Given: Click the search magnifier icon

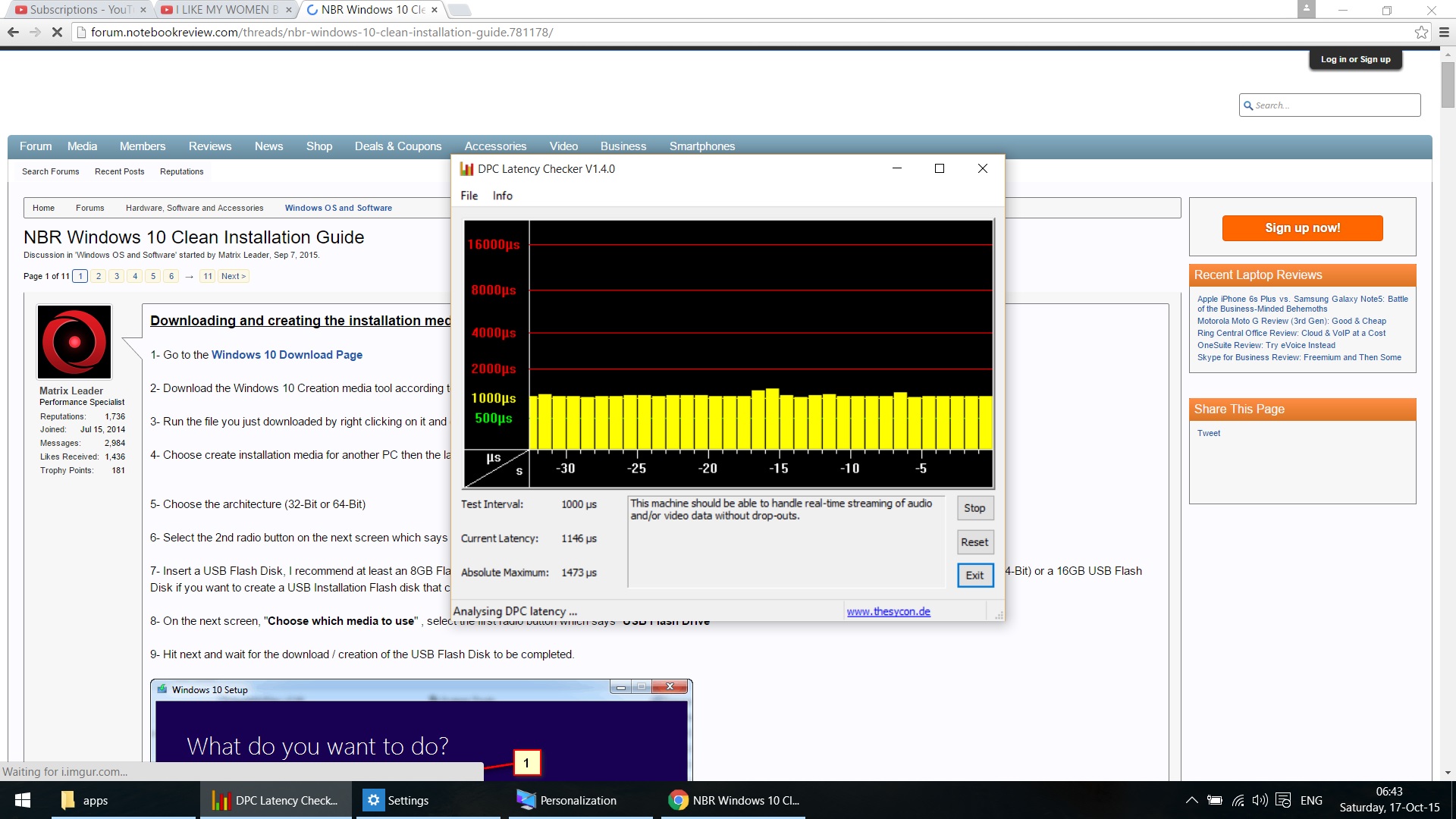Looking at the screenshot, I should (1248, 105).
